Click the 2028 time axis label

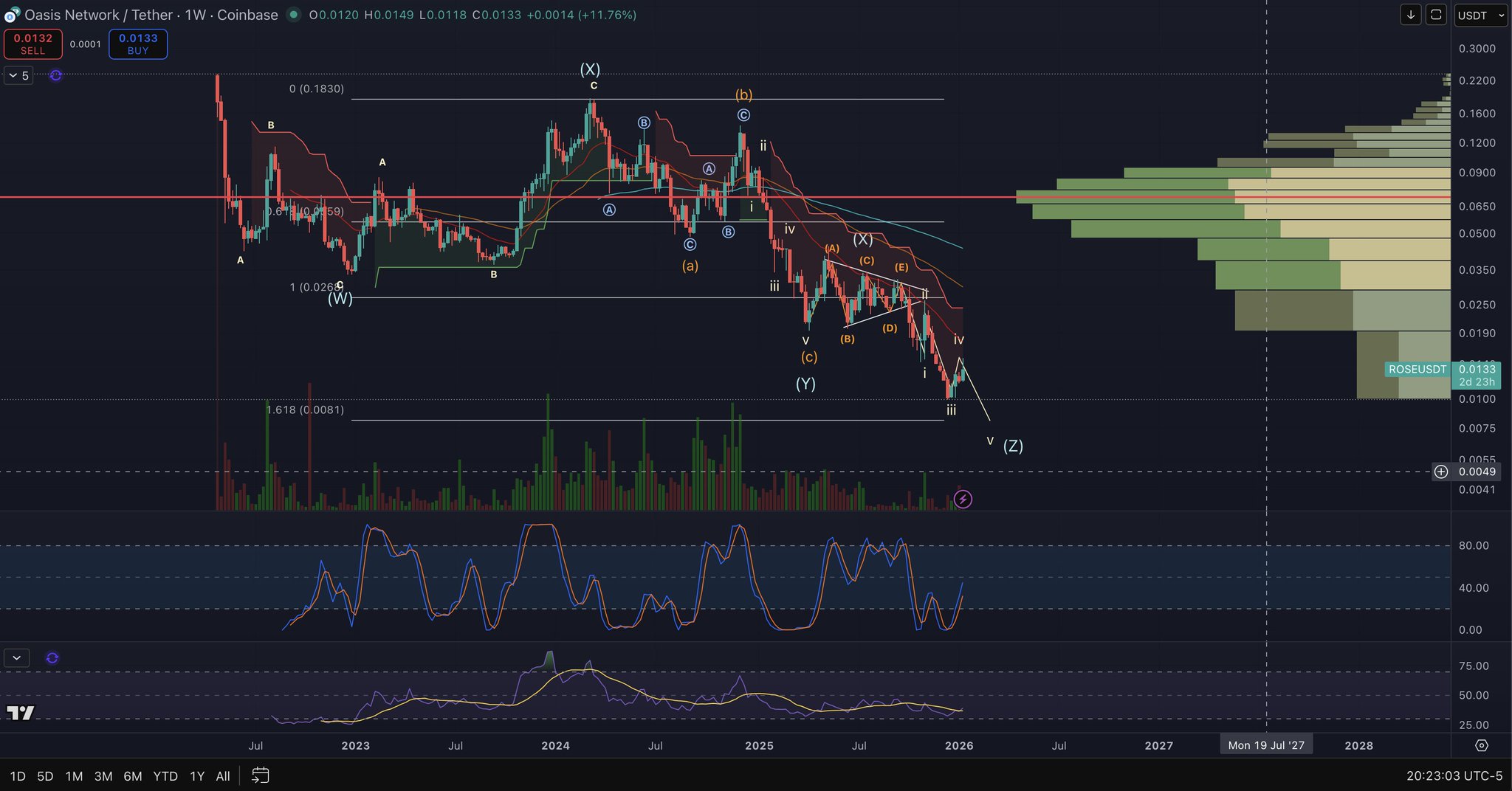coord(1358,746)
